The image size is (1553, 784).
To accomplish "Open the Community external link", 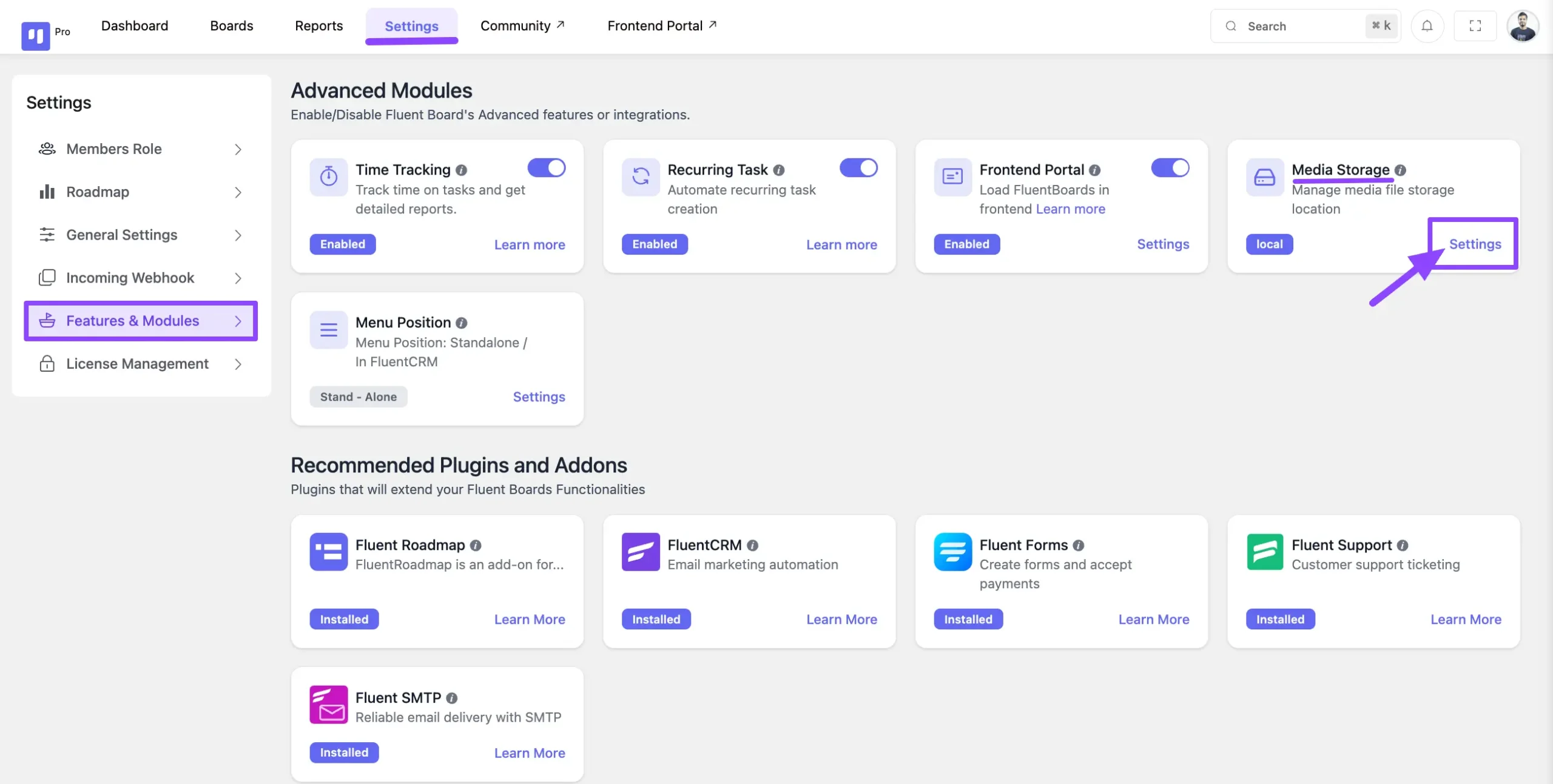I will coord(522,25).
